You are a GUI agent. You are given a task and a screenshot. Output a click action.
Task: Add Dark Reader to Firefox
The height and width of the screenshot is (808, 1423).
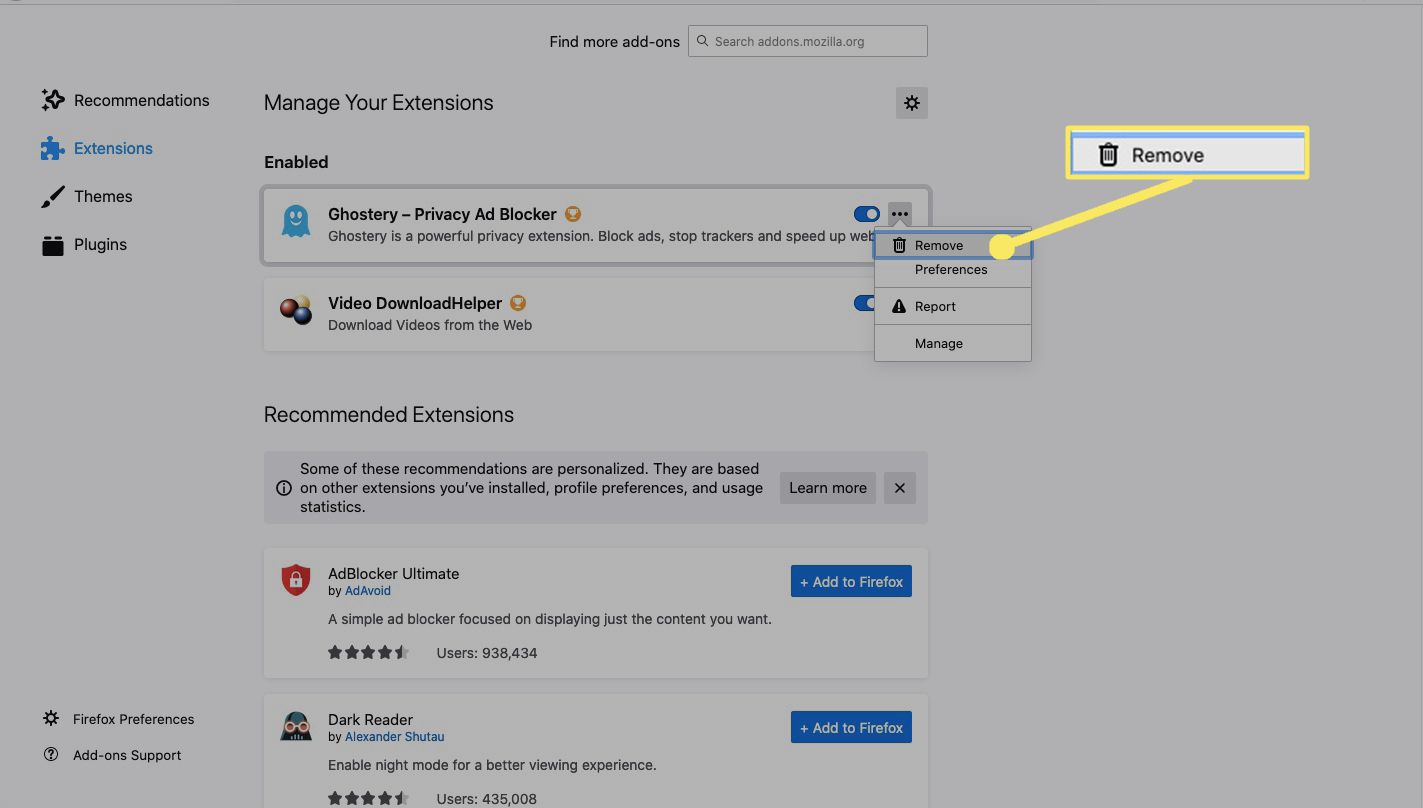tap(851, 728)
